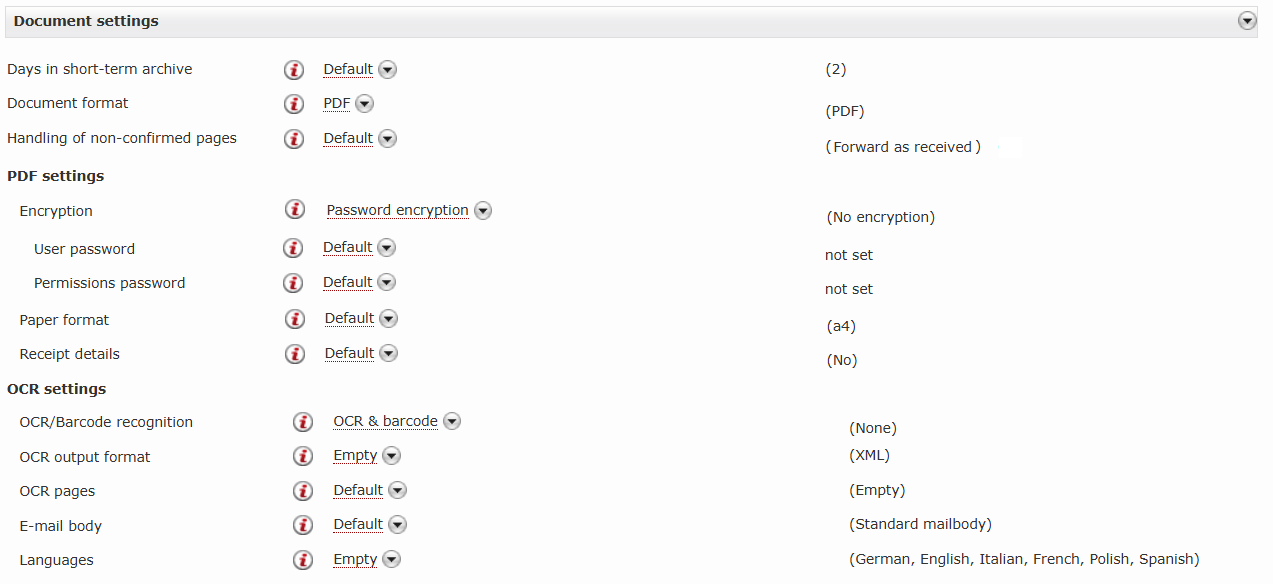Screen dimensions: 1273x584
Task: Show Paper format information icon
Action: (295, 319)
